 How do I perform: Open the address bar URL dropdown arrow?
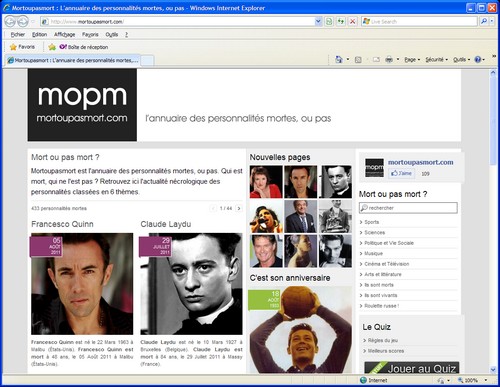tap(318, 22)
